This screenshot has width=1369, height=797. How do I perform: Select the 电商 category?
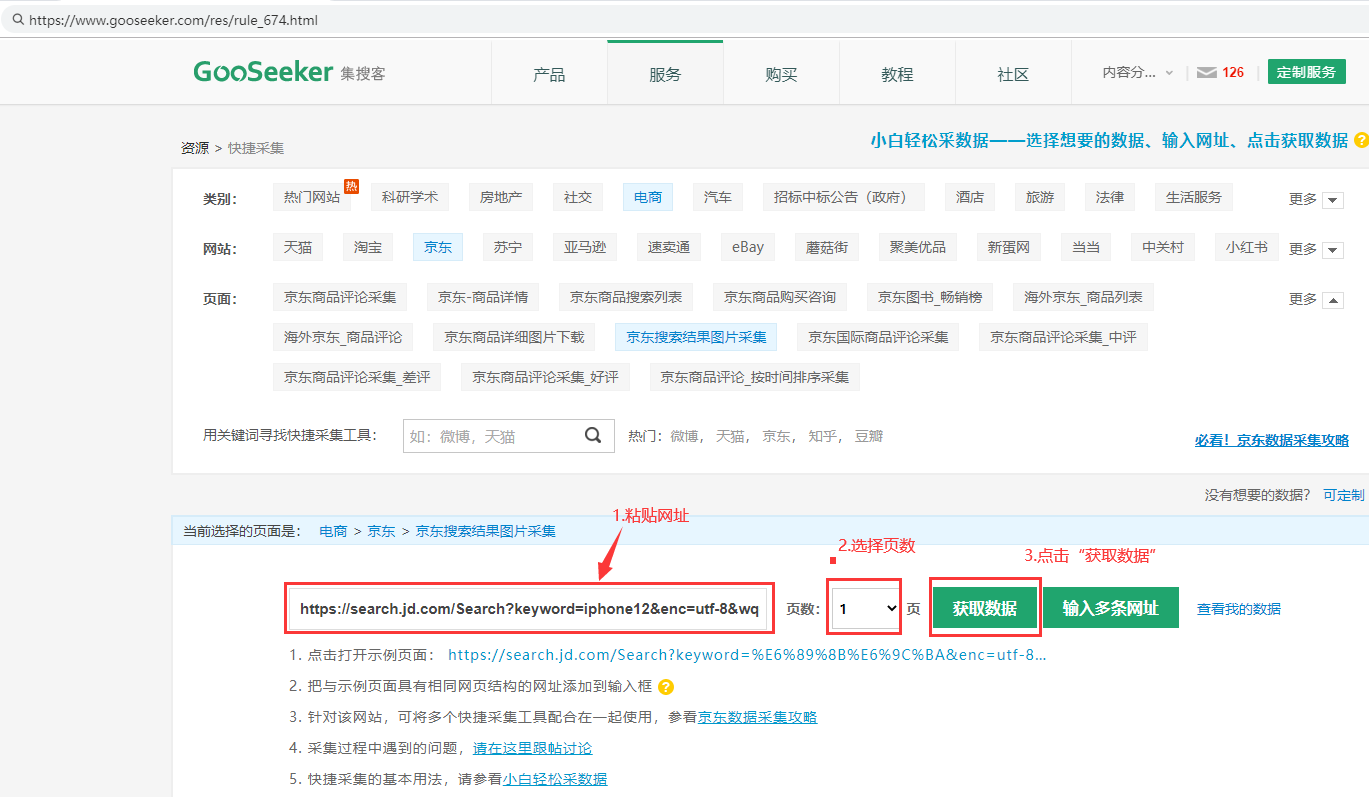tap(648, 197)
